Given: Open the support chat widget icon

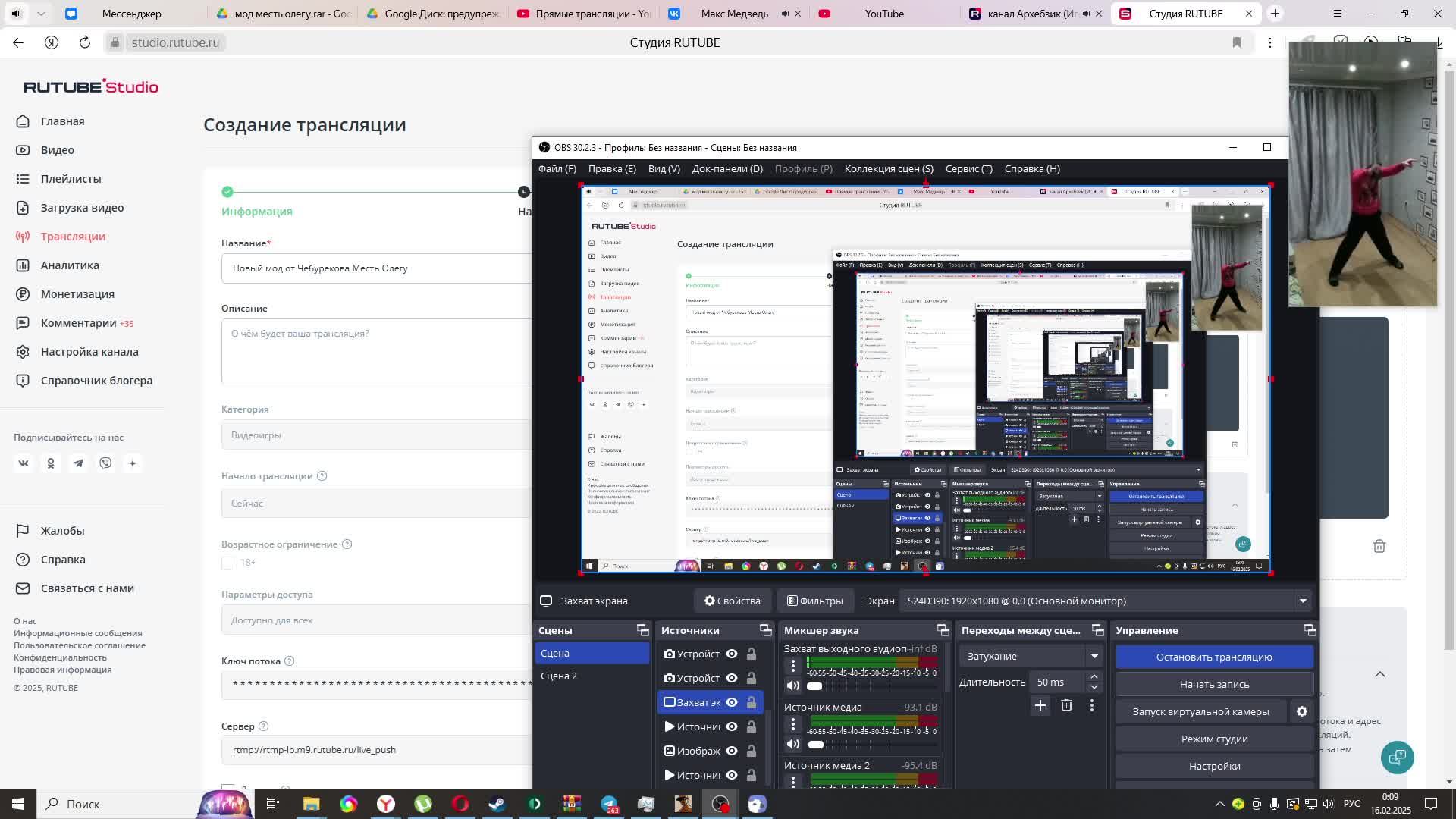Looking at the screenshot, I should pos(1397,757).
